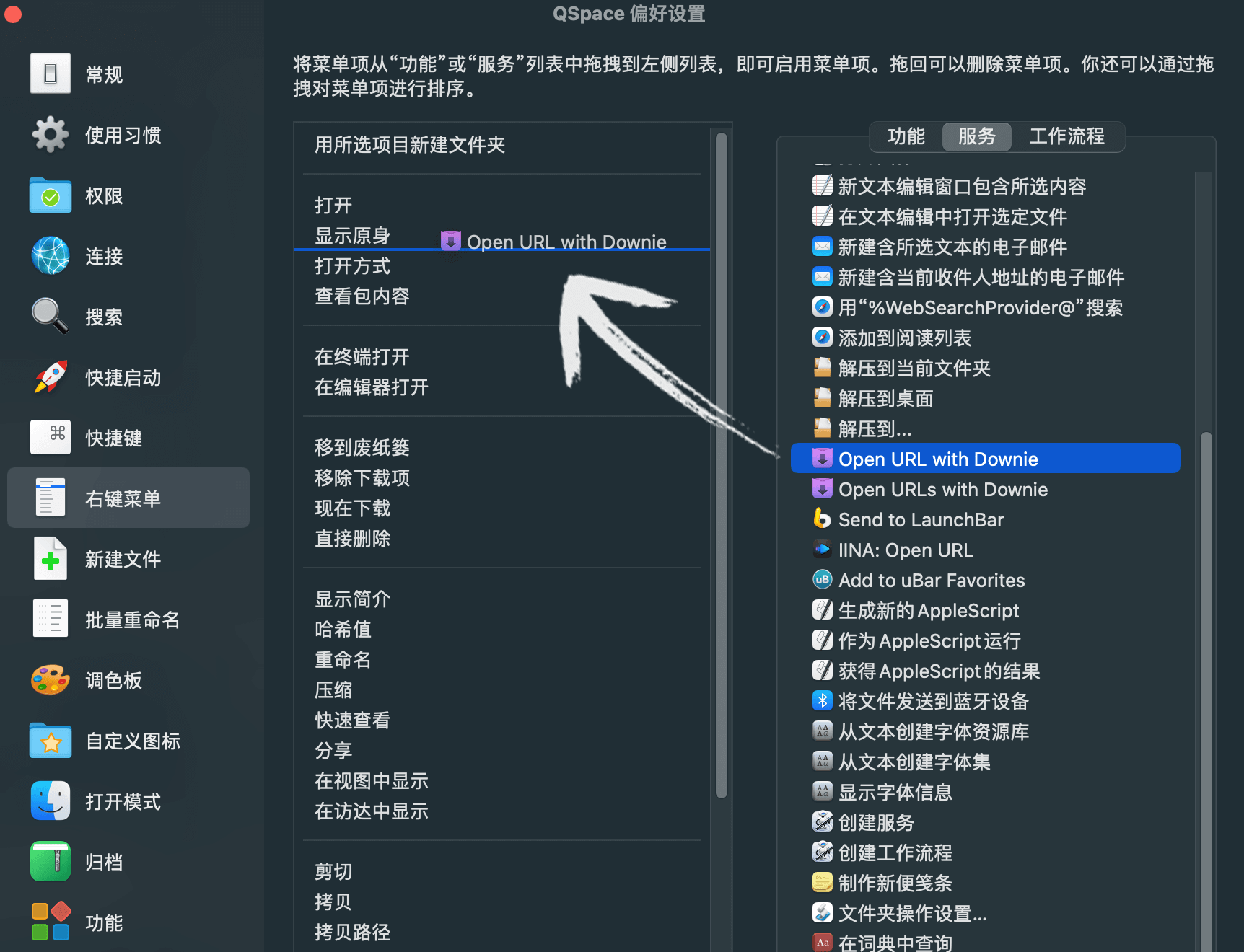Click the 搜索 magnifying glass icon
Screen dimensions: 1244x952
[x=51, y=317]
